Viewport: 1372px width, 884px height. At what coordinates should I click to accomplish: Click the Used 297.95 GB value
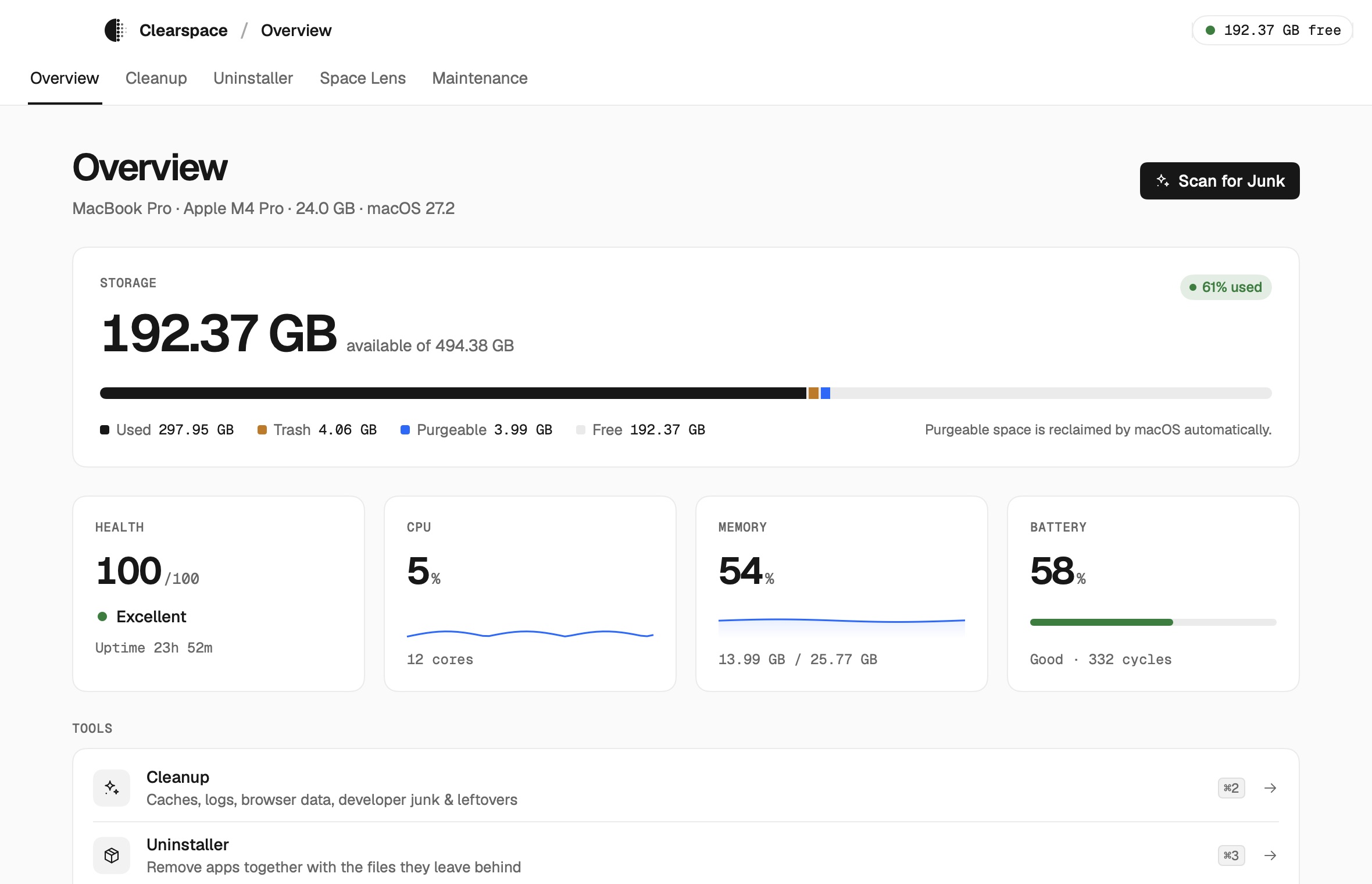(196, 430)
